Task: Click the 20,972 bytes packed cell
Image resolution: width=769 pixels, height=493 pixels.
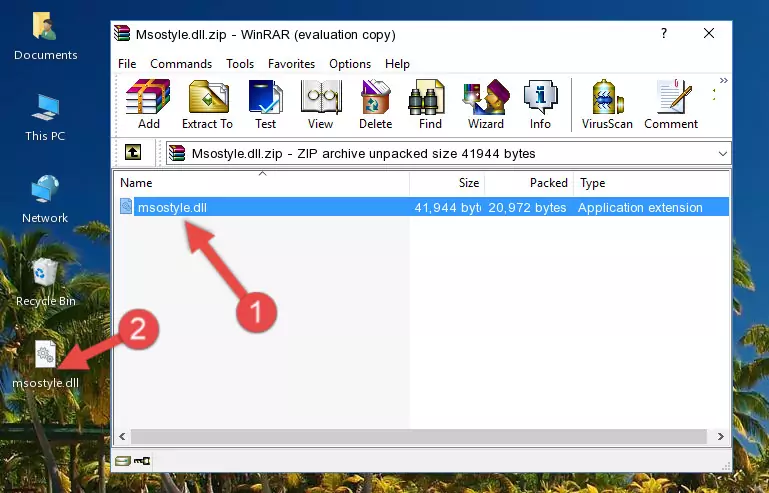Action: pos(527,208)
